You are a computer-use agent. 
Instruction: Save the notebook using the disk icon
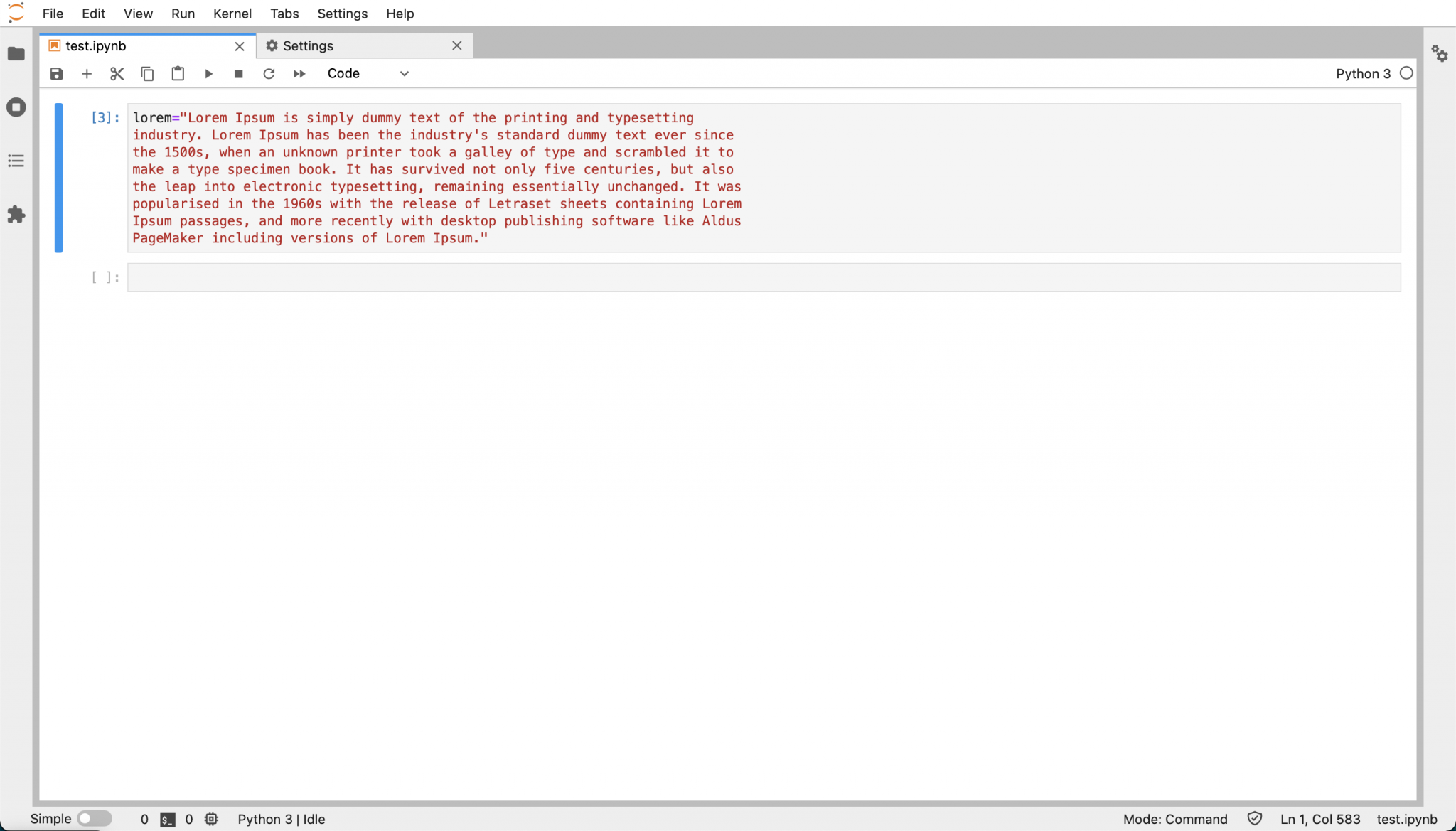pos(56,74)
